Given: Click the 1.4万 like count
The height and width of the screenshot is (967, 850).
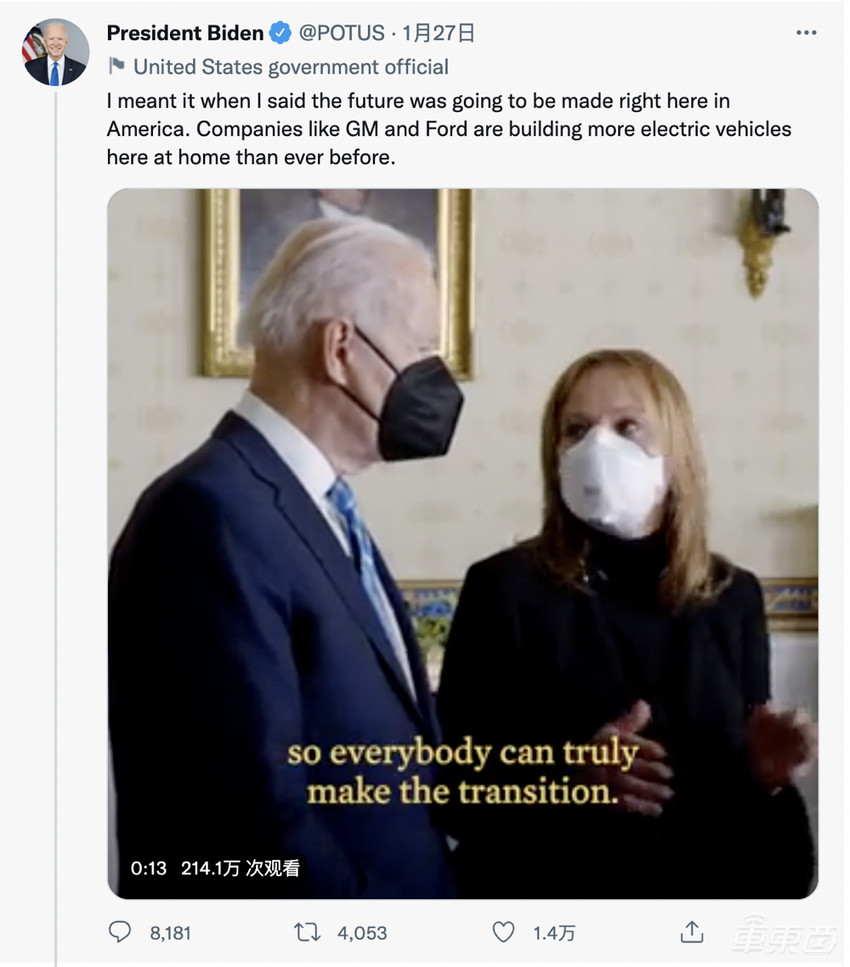Looking at the screenshot, I should coord(554,933).
